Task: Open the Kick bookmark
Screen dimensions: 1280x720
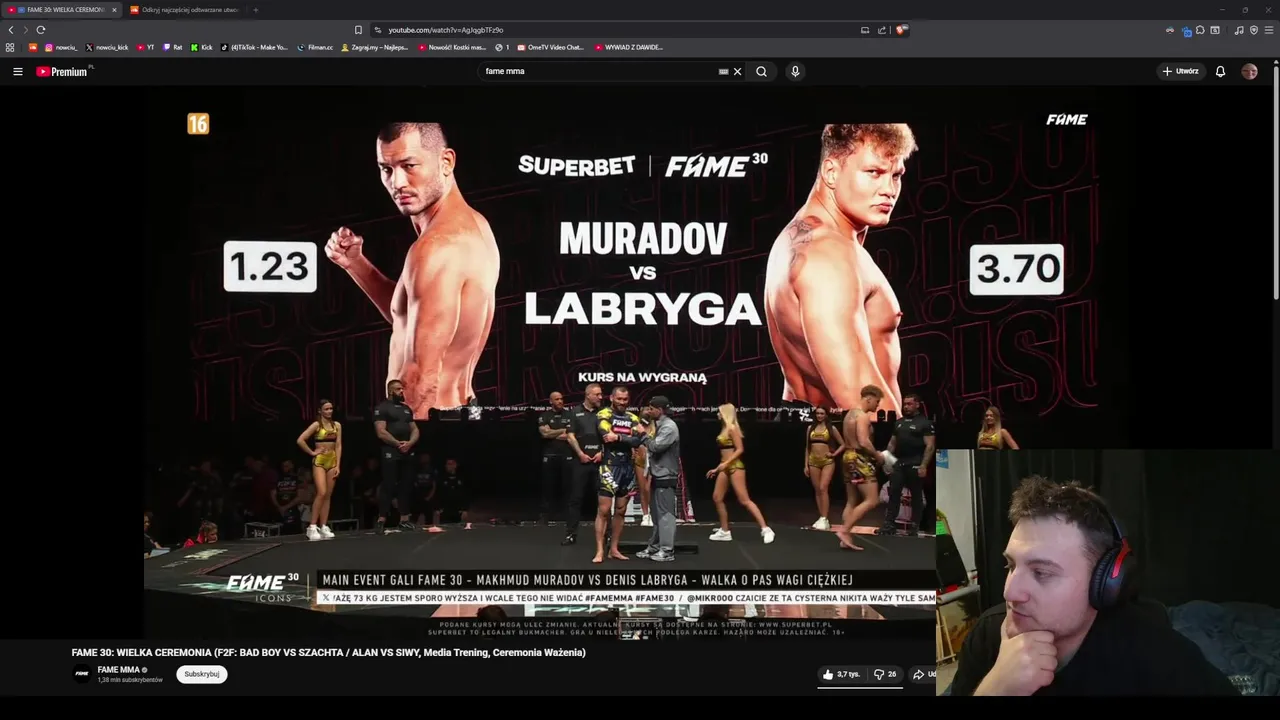Action: pos(202,47)
